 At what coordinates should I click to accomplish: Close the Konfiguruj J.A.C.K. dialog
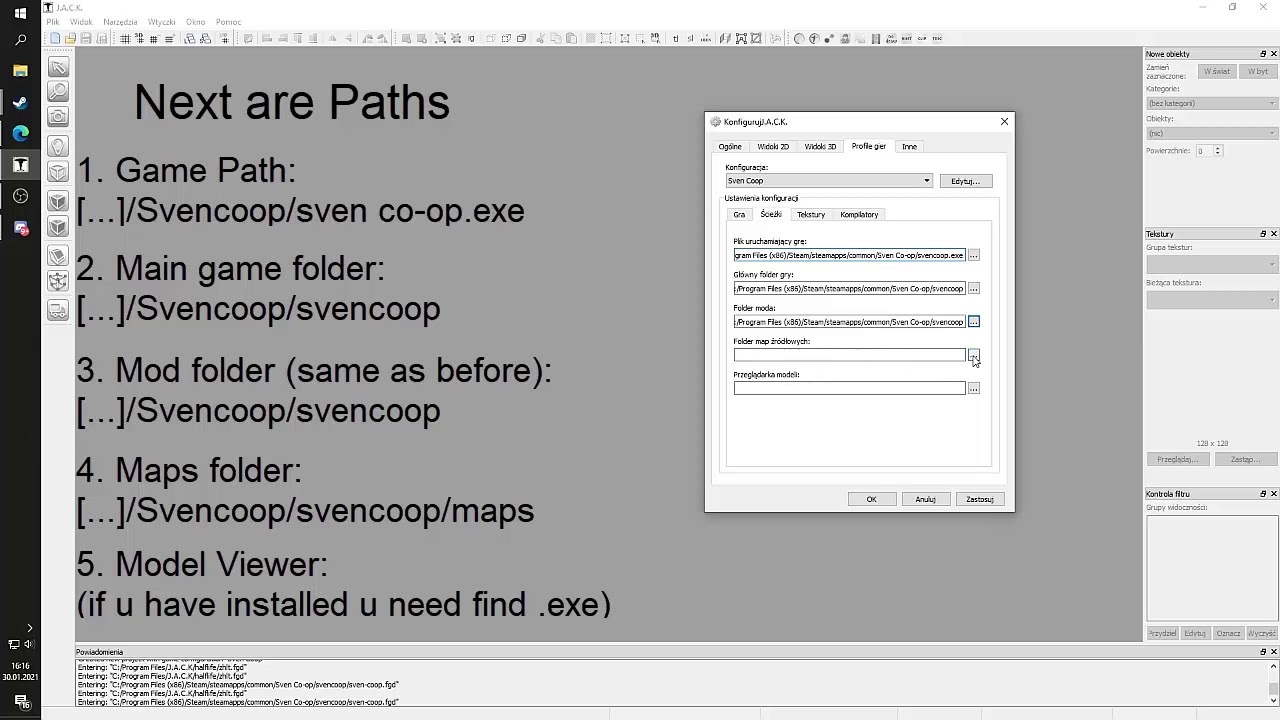(1004, 122)
